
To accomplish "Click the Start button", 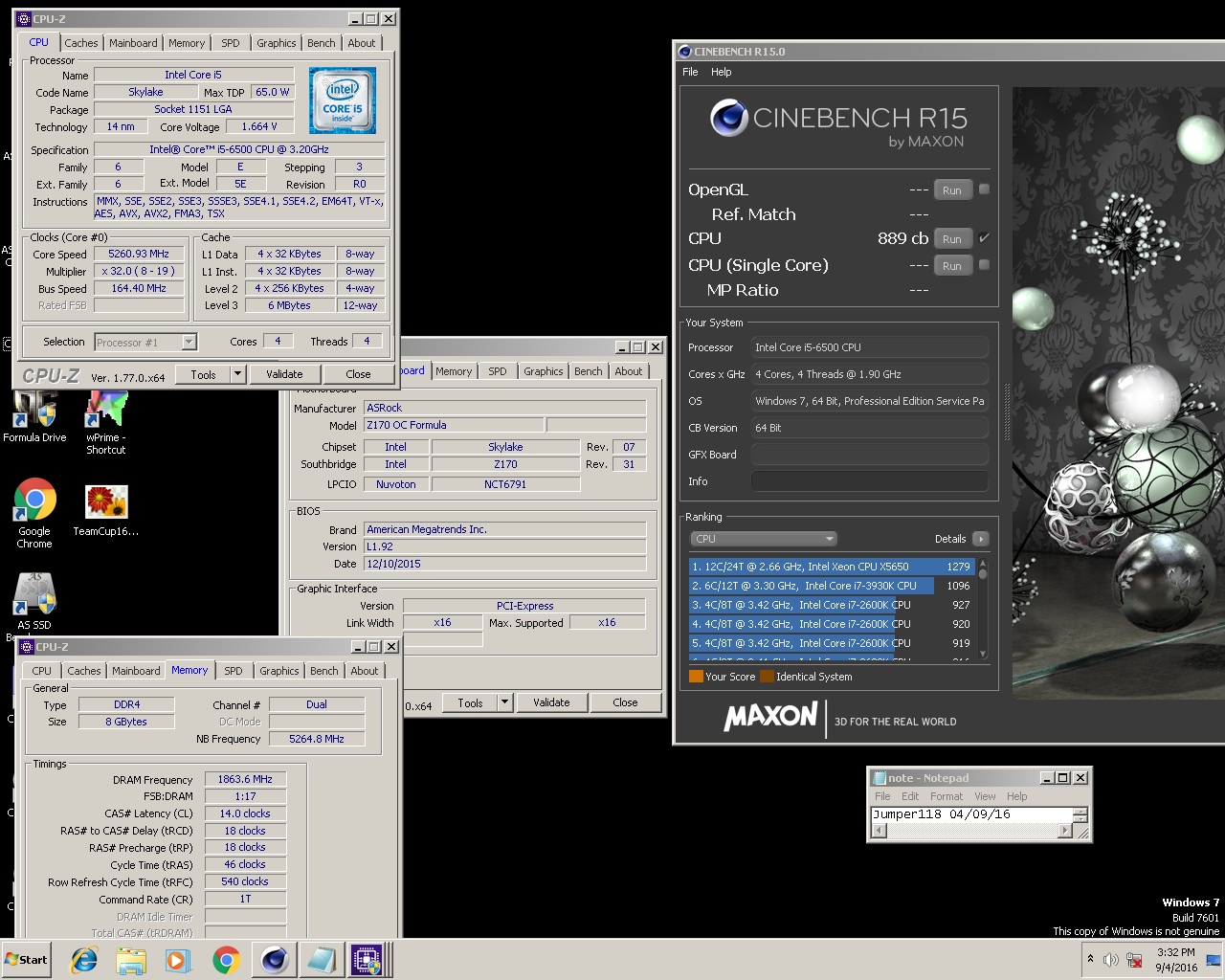I will (27, 959).
